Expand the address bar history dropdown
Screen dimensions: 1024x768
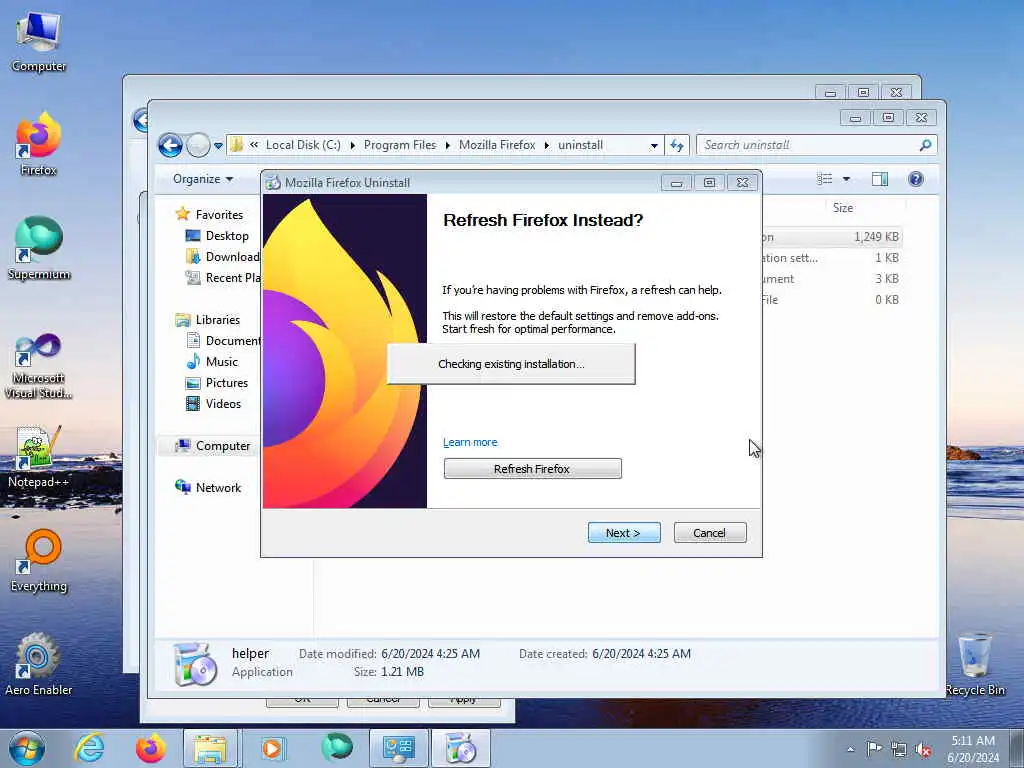(x=654, y=146)
